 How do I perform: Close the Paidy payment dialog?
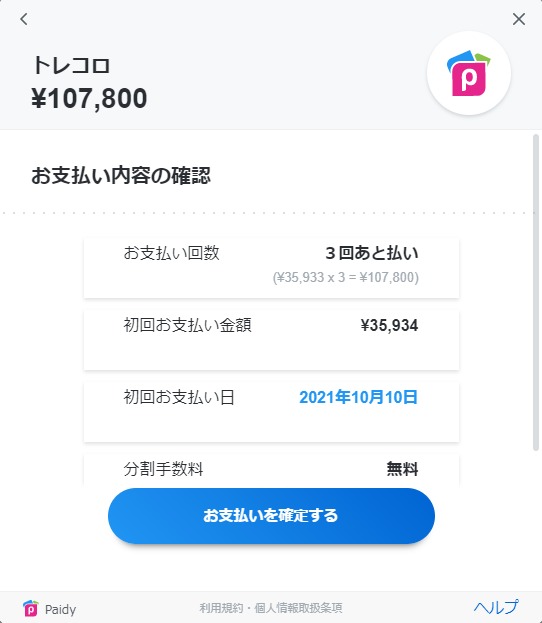point(519,19)
